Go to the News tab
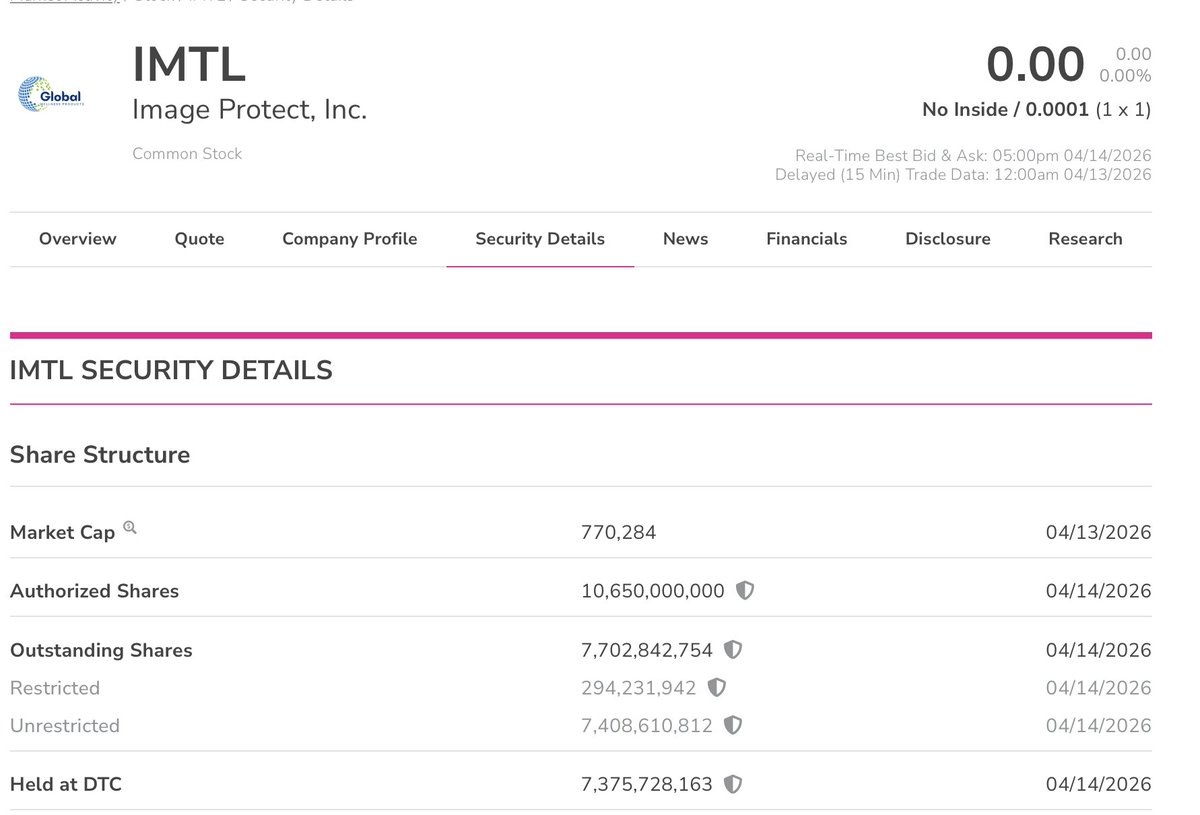Screen dimensions: 1200x815 686,239
